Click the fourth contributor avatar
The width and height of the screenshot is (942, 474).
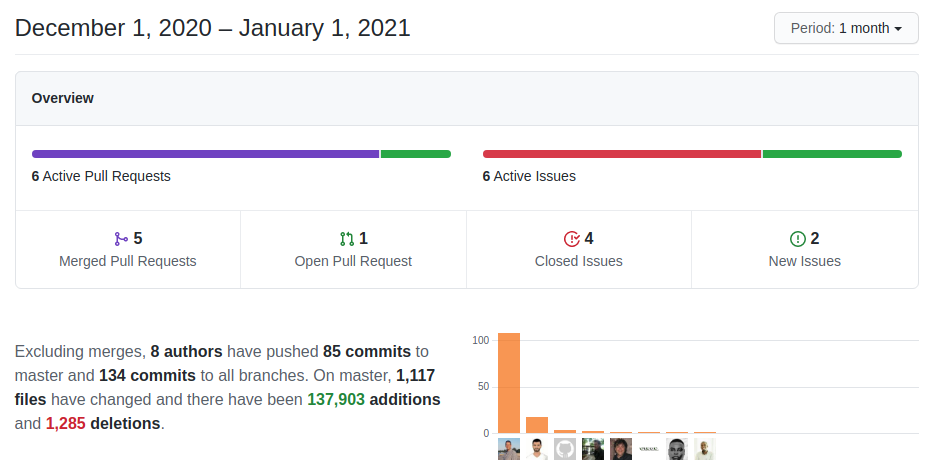[x=593, y=449]
